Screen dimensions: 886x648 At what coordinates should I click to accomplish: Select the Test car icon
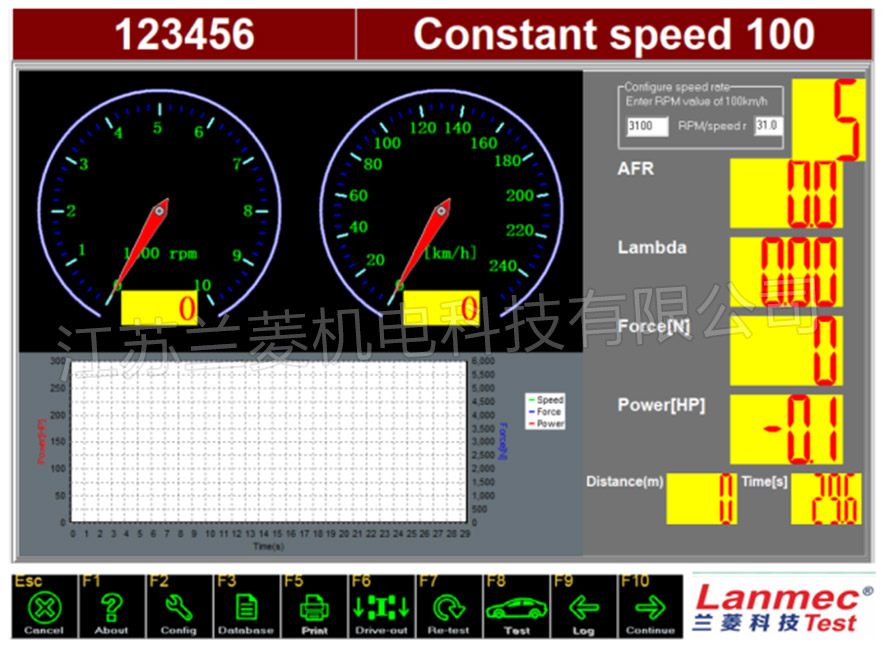tap(516, 607)
